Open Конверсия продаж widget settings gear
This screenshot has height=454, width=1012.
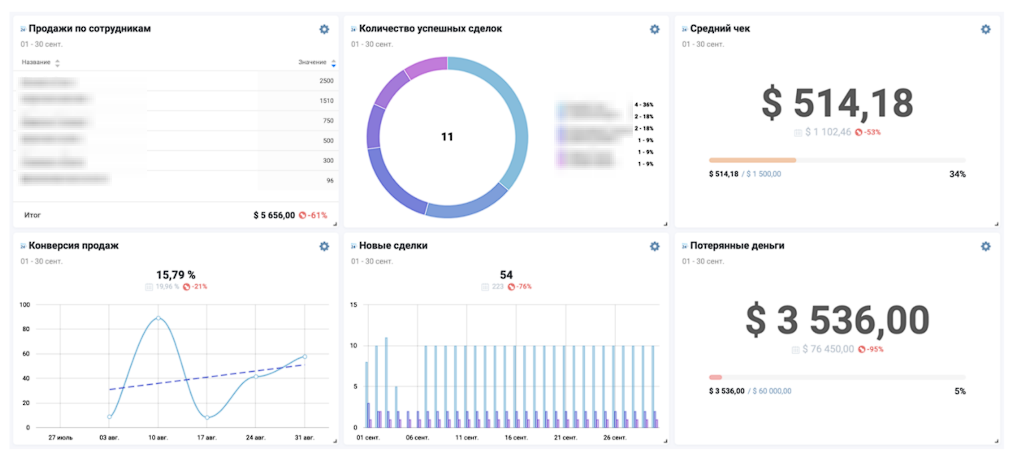[324, 246]
